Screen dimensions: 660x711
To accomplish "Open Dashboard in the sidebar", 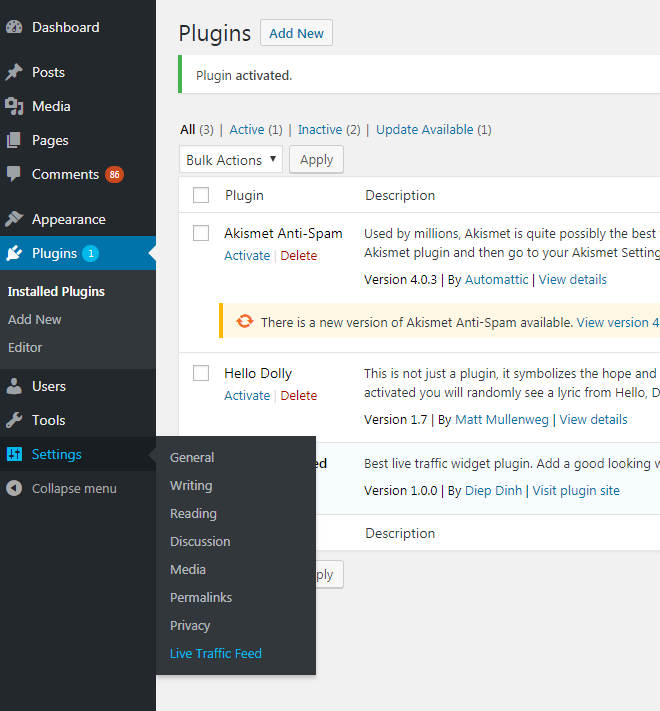I will coord(66,27).
